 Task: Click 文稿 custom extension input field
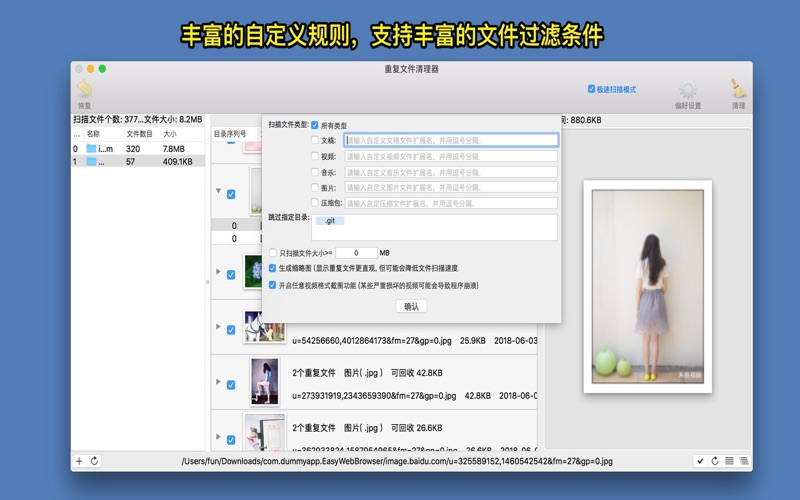point(452,140)
